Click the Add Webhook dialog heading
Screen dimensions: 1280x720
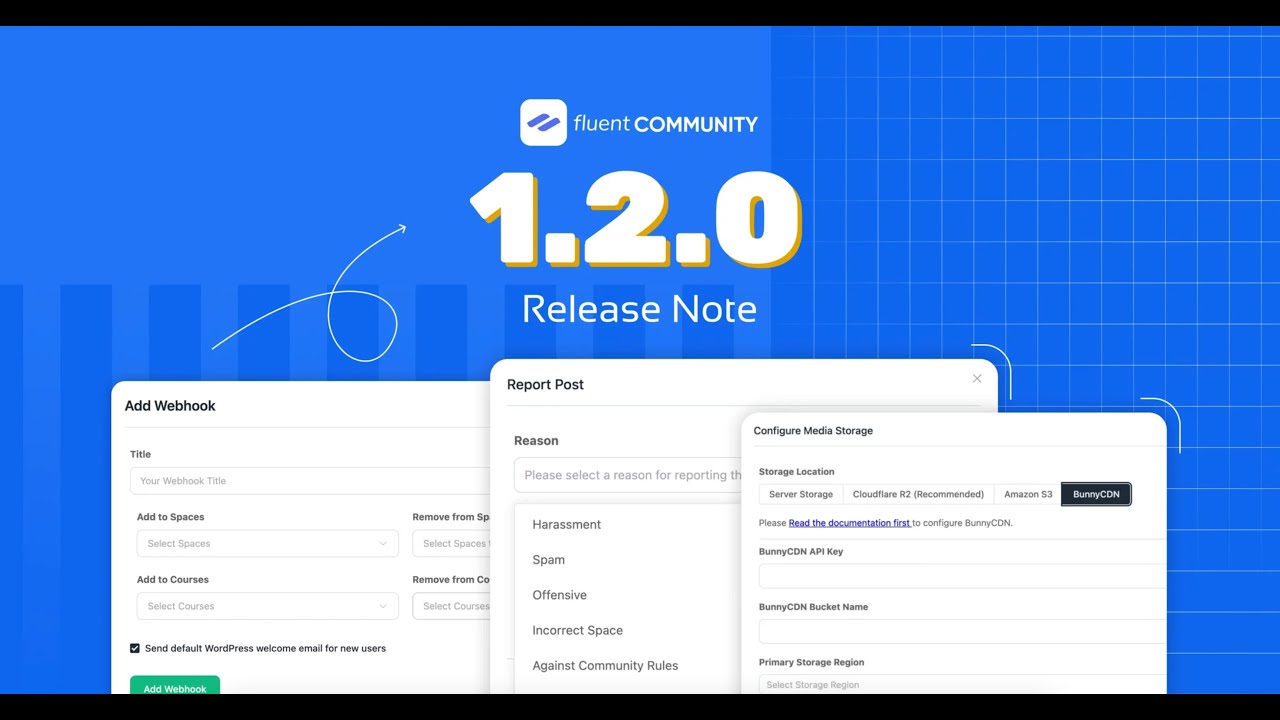point(170,406)
